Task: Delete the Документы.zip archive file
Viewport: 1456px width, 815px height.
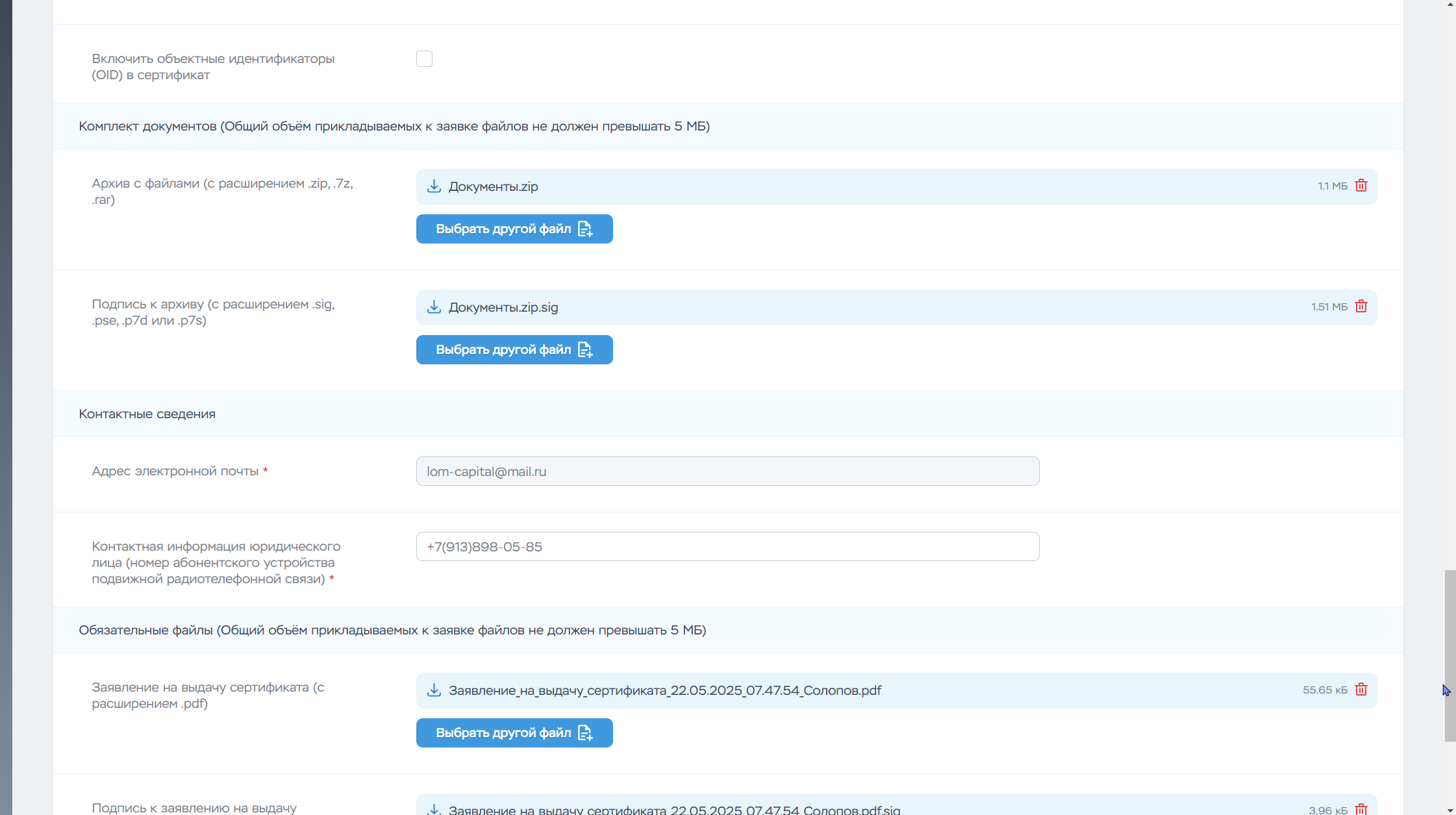Action: (1361, 186)
